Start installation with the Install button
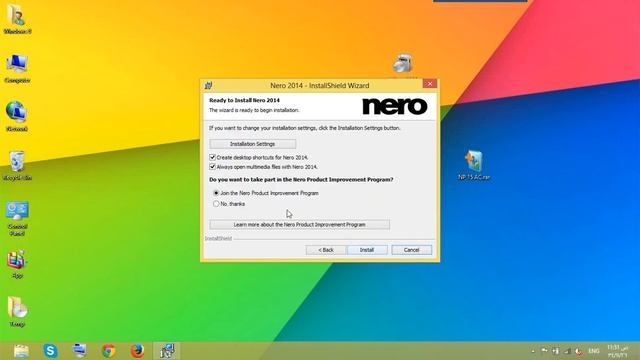 click(367, 250)
